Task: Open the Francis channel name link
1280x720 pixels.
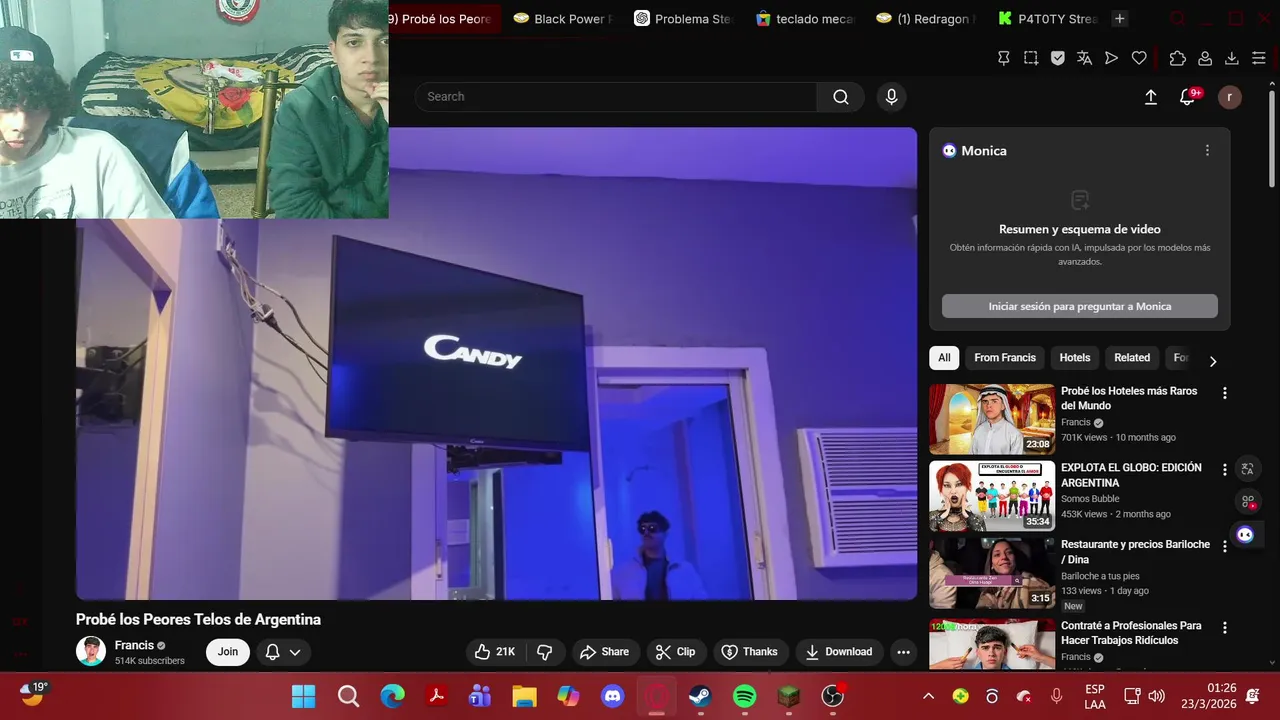Action: tap(134, 646)
